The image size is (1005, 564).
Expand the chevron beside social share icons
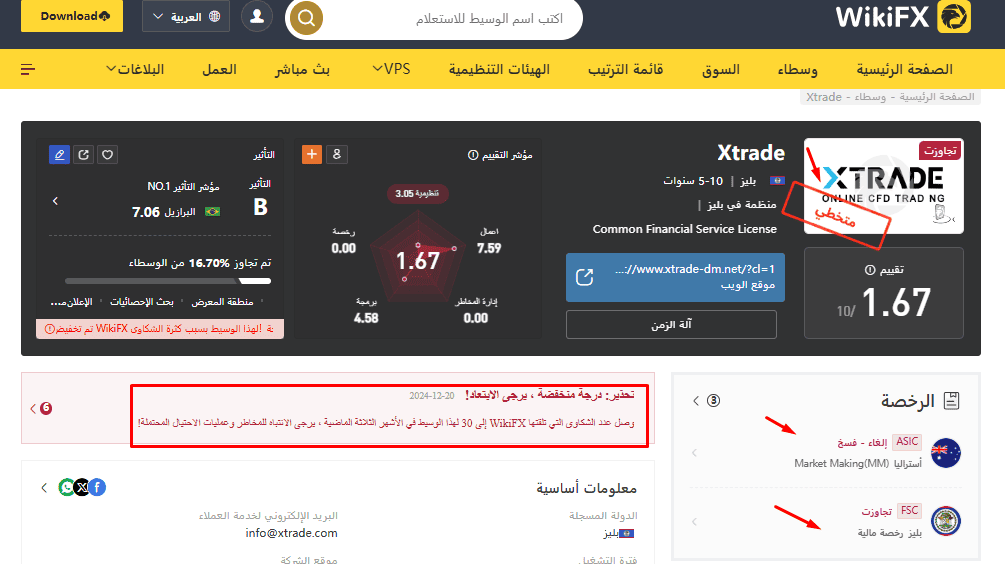click(44, 488)
